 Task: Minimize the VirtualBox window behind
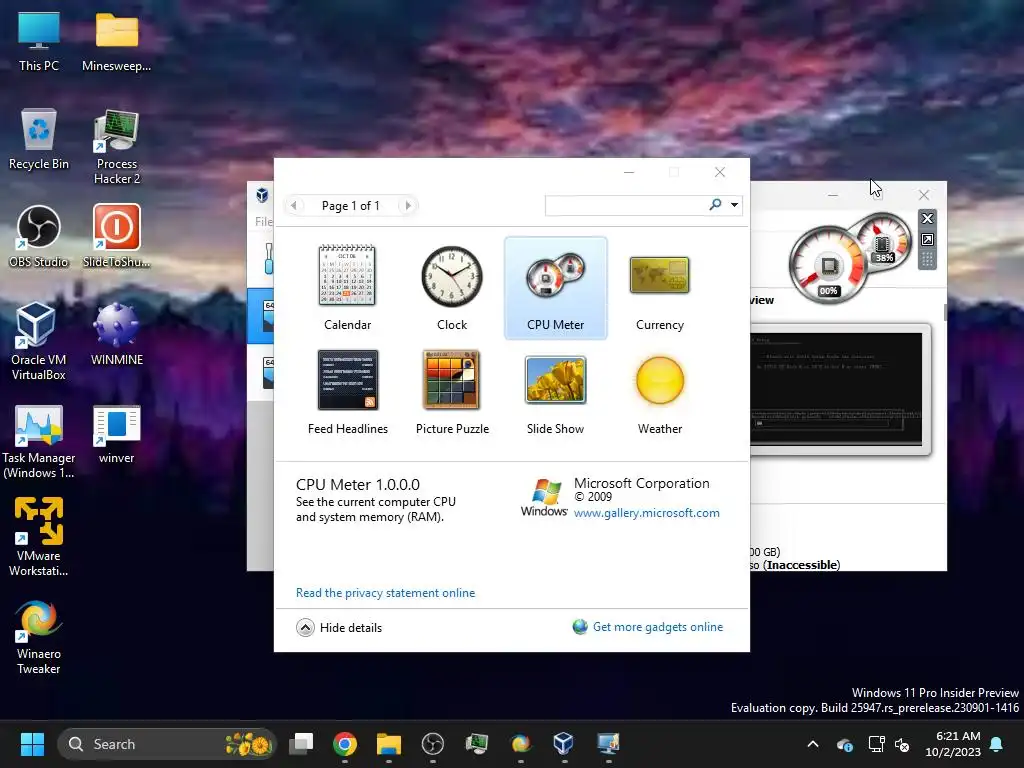tap(833, 195)
